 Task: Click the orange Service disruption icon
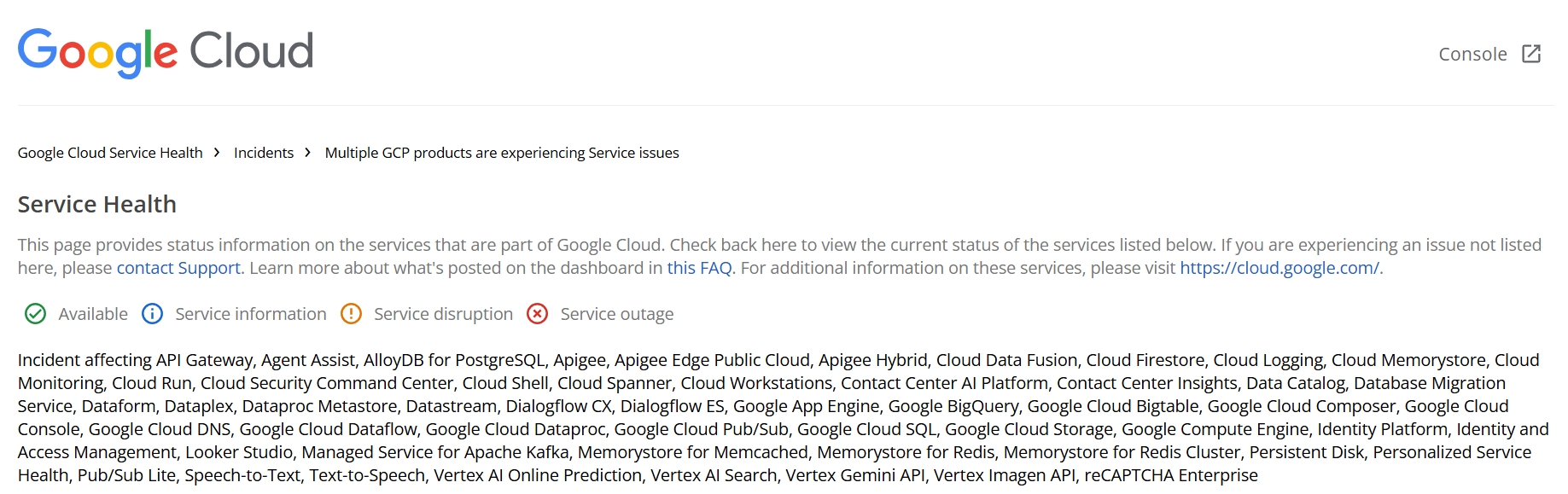(x=351, y=314)
